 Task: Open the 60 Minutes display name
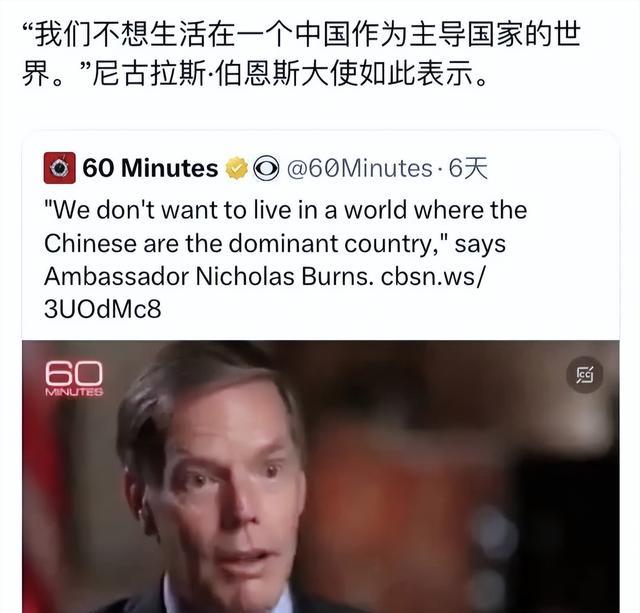150,168
